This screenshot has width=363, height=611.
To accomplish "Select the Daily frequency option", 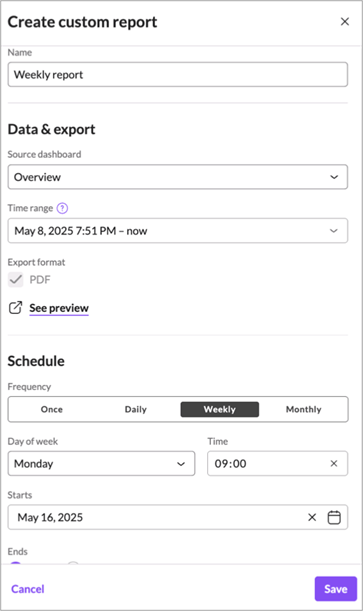I will tap(136, 409).
